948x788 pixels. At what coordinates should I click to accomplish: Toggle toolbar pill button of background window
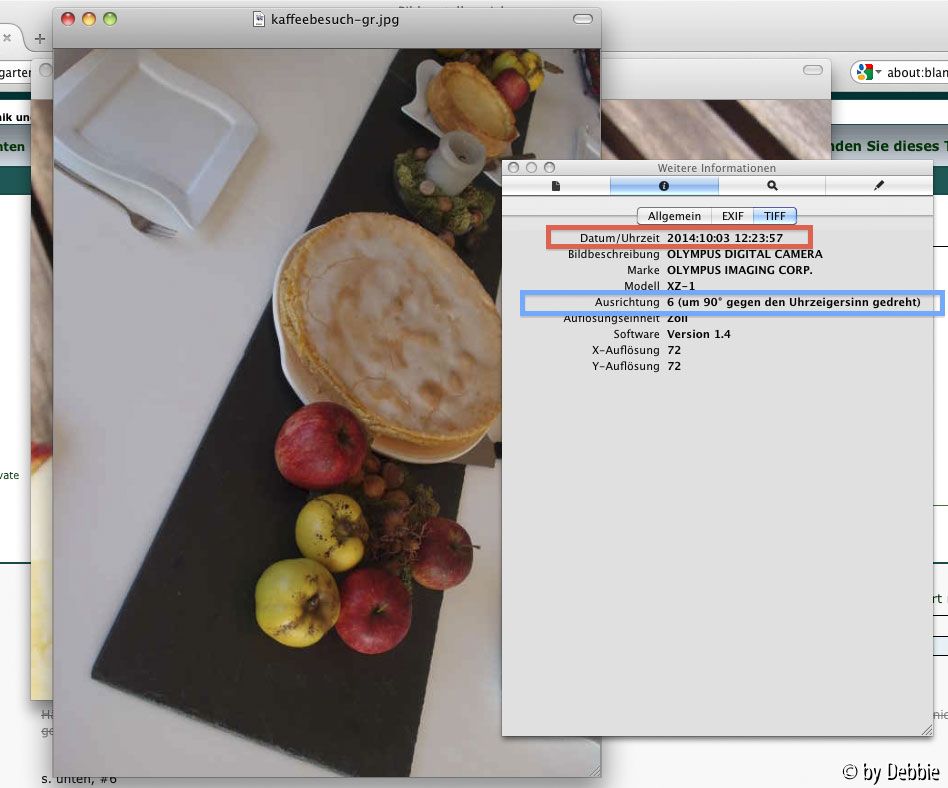click(x=813, y=70)
